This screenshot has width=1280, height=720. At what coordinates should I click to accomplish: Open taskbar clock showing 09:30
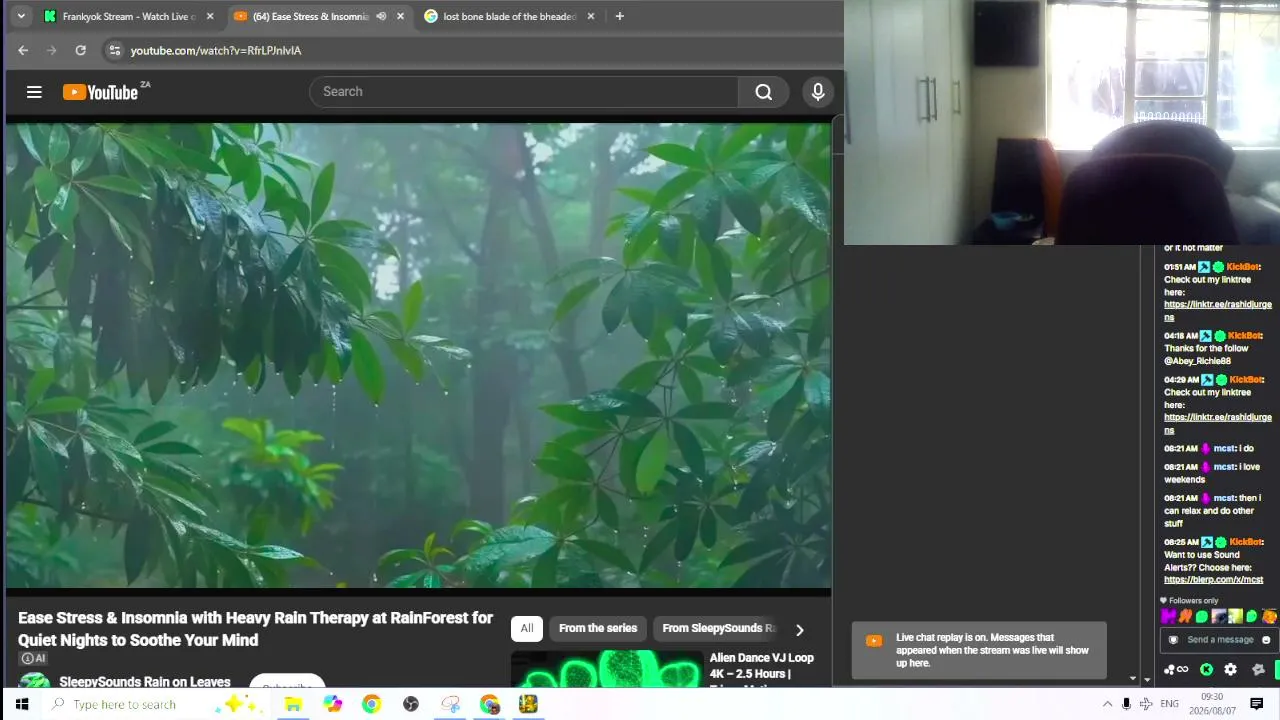coord(1211,704)
